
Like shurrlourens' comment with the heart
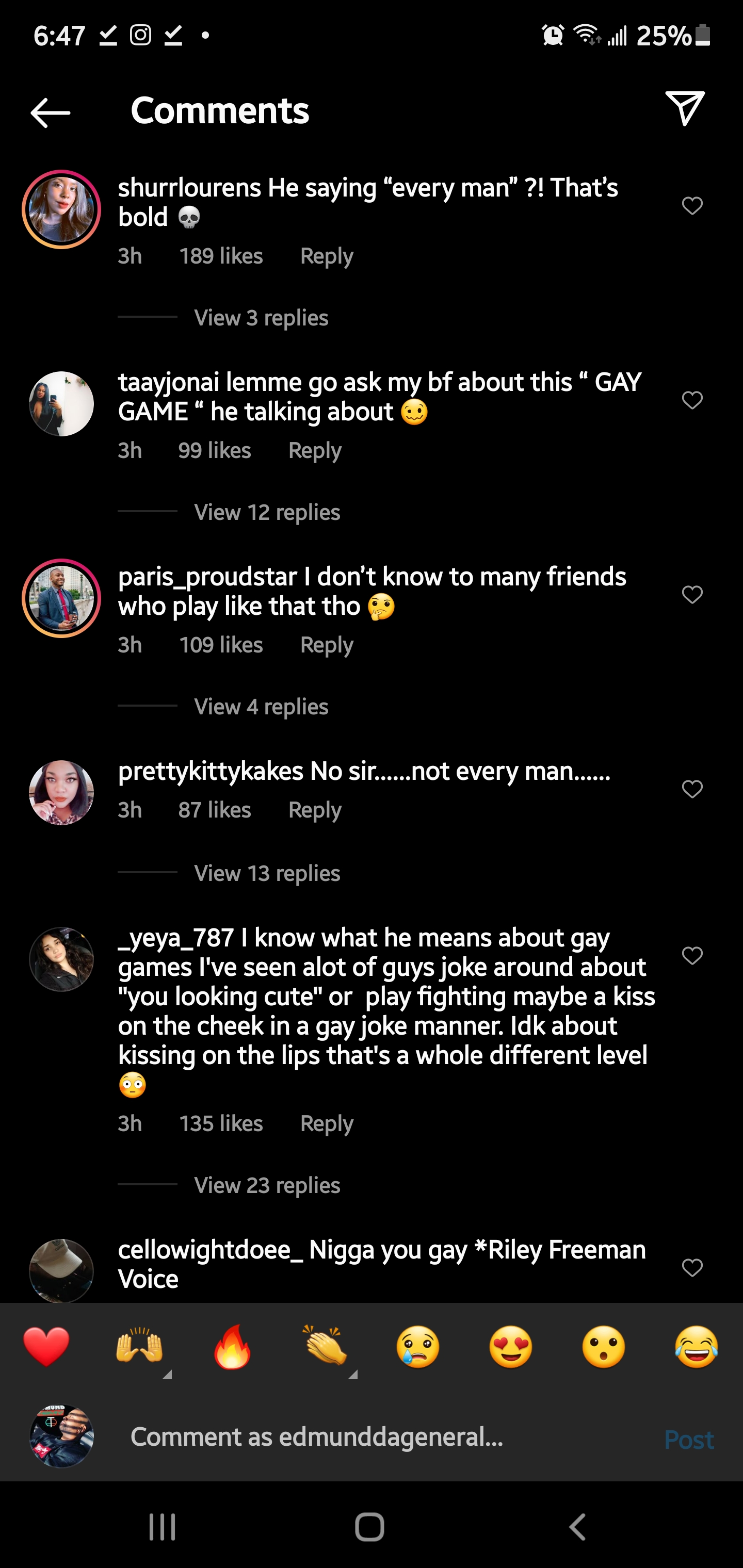coord(692,206)
